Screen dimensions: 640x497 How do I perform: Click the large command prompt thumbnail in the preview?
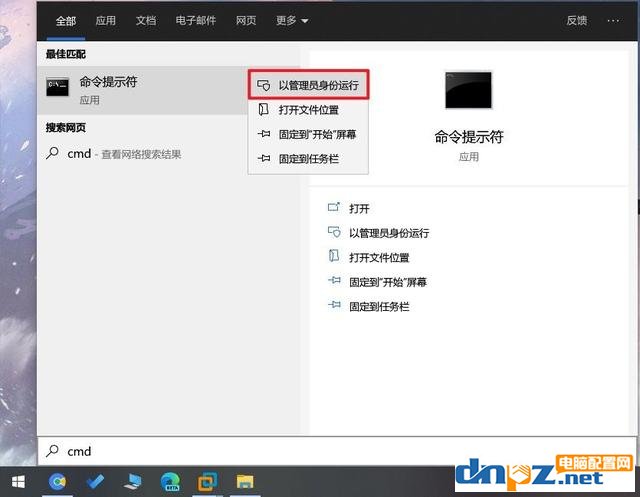468,90
